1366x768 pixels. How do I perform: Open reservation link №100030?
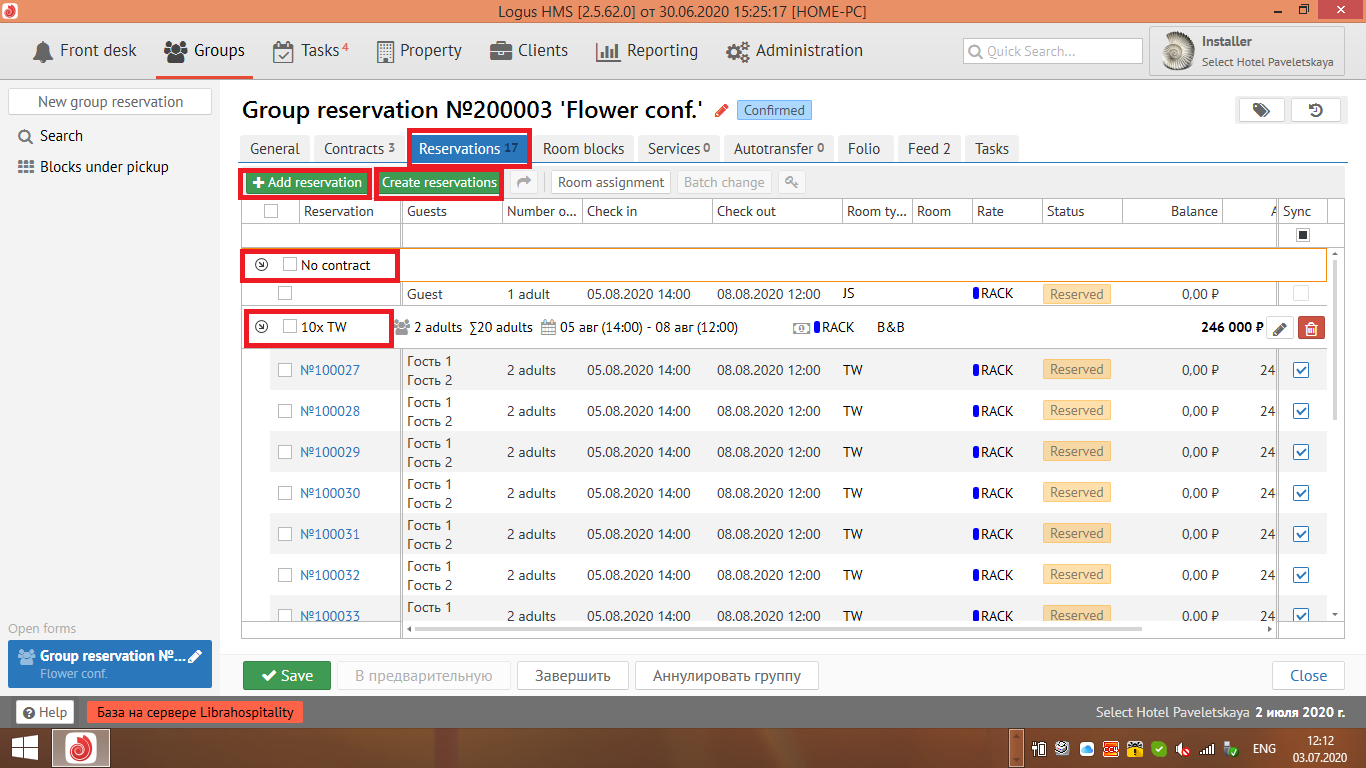330,493
